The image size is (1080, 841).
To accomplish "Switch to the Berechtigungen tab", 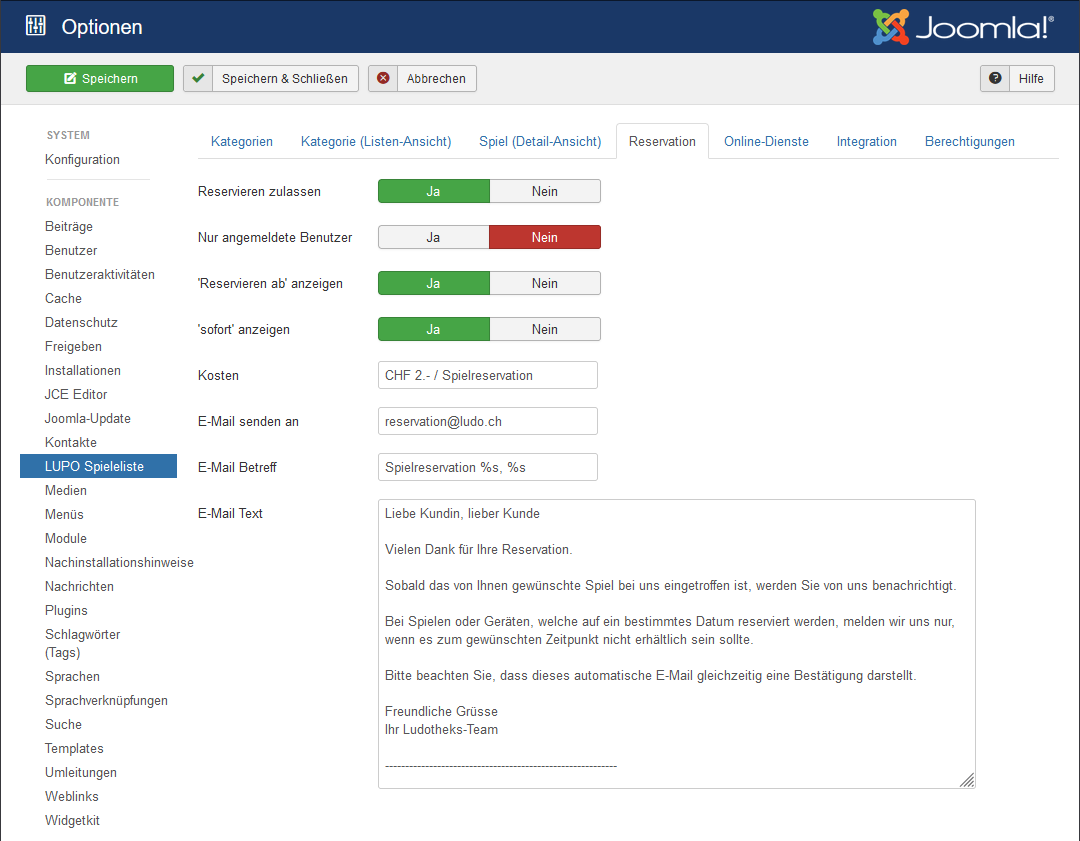I will [970, 141].
